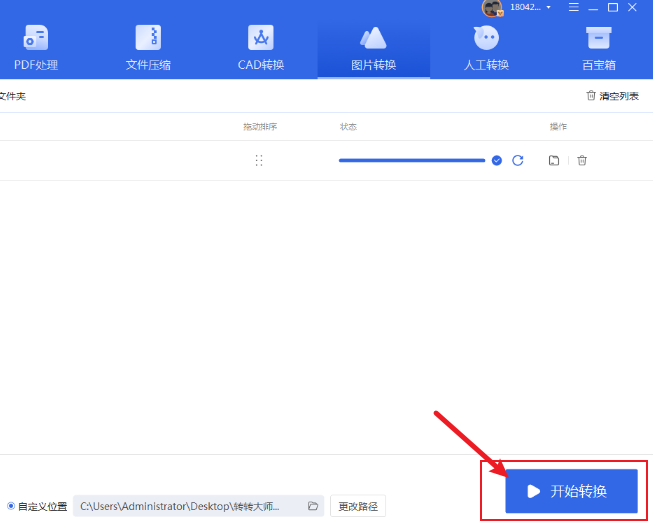Click the 操作 column header

(558, 127)
